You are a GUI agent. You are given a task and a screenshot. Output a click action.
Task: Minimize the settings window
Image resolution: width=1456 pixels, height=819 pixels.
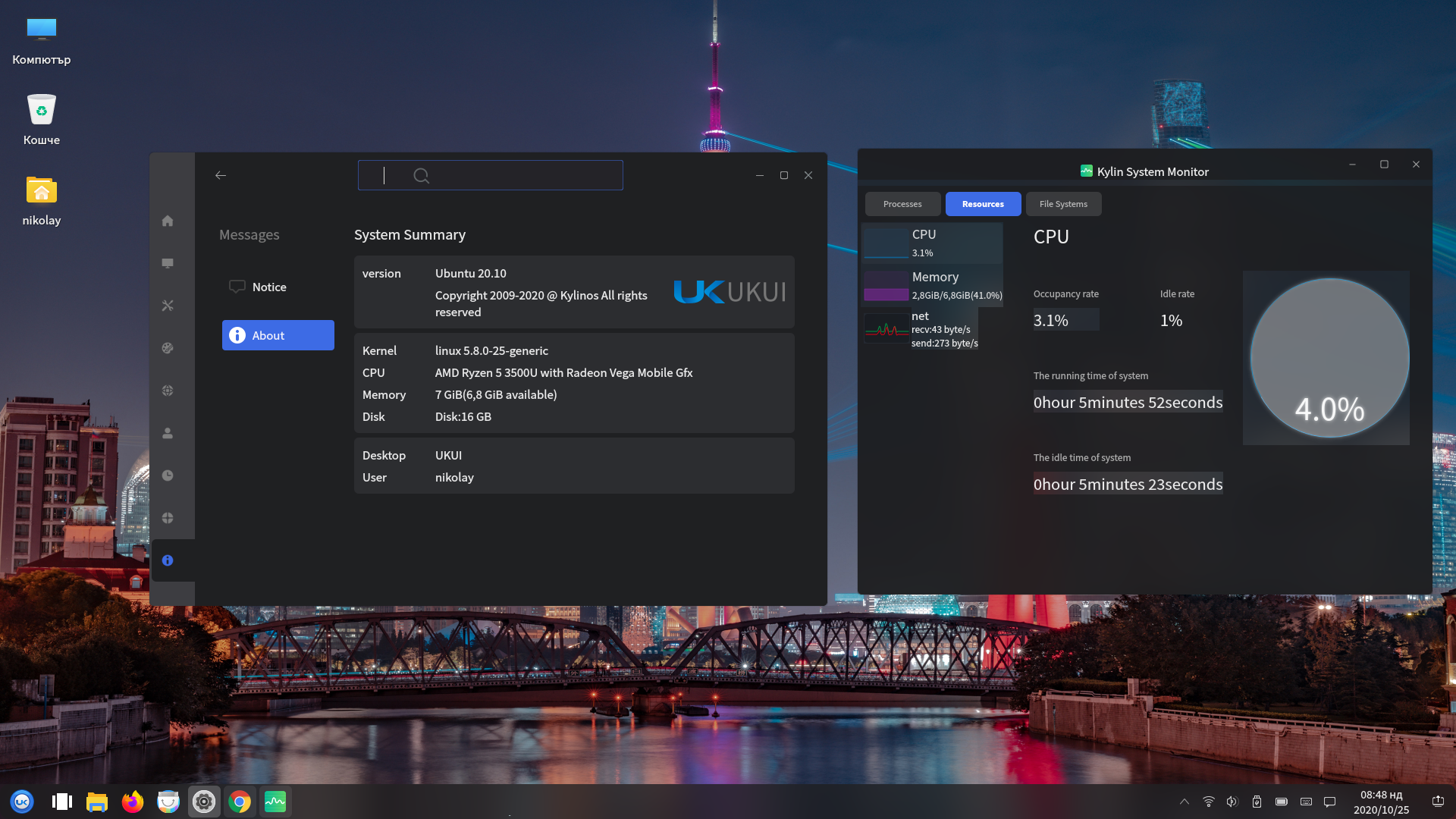click(x=760, y=175)
